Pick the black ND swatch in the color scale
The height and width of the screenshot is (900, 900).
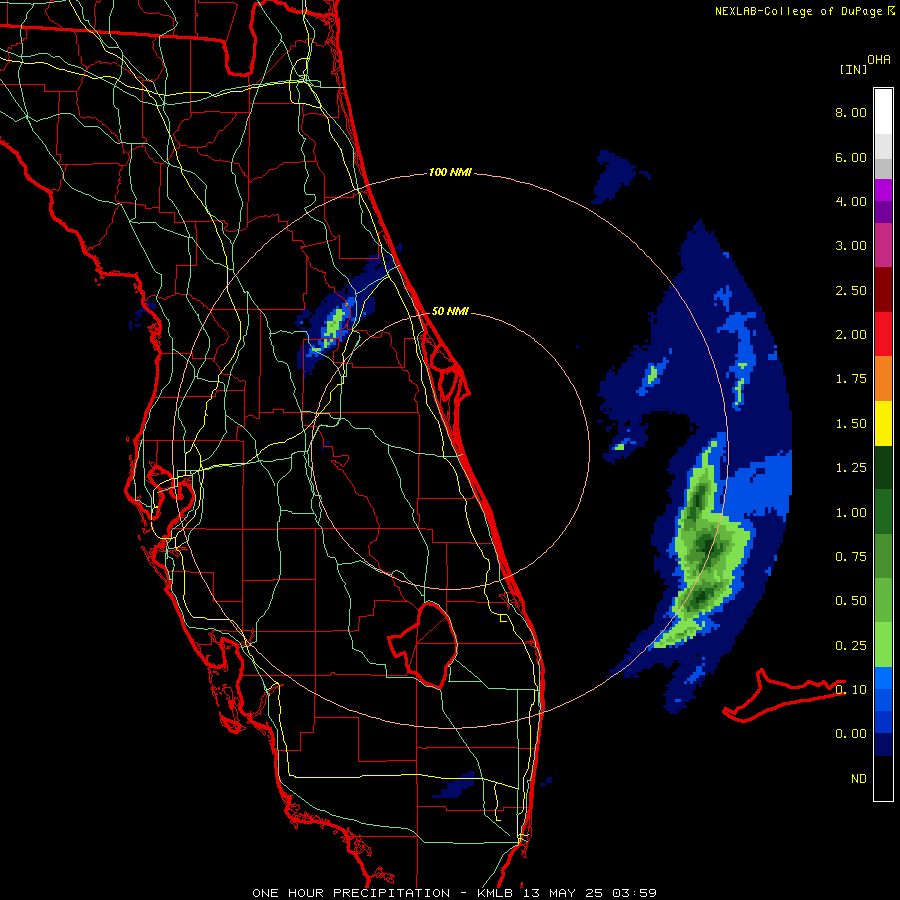click(x=883, y=778)
